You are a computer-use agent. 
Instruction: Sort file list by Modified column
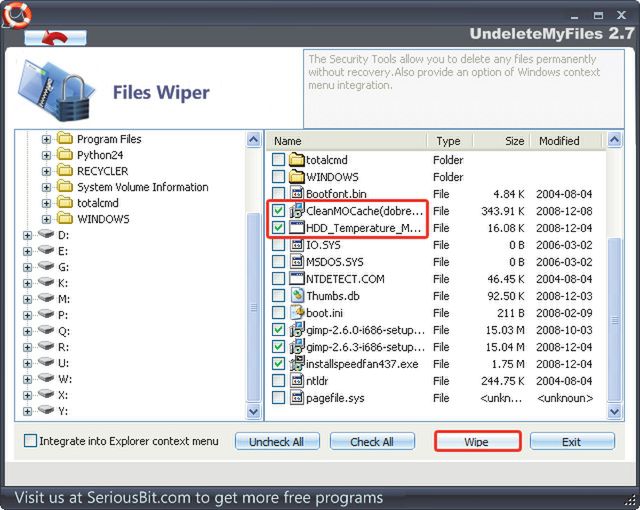566,141
